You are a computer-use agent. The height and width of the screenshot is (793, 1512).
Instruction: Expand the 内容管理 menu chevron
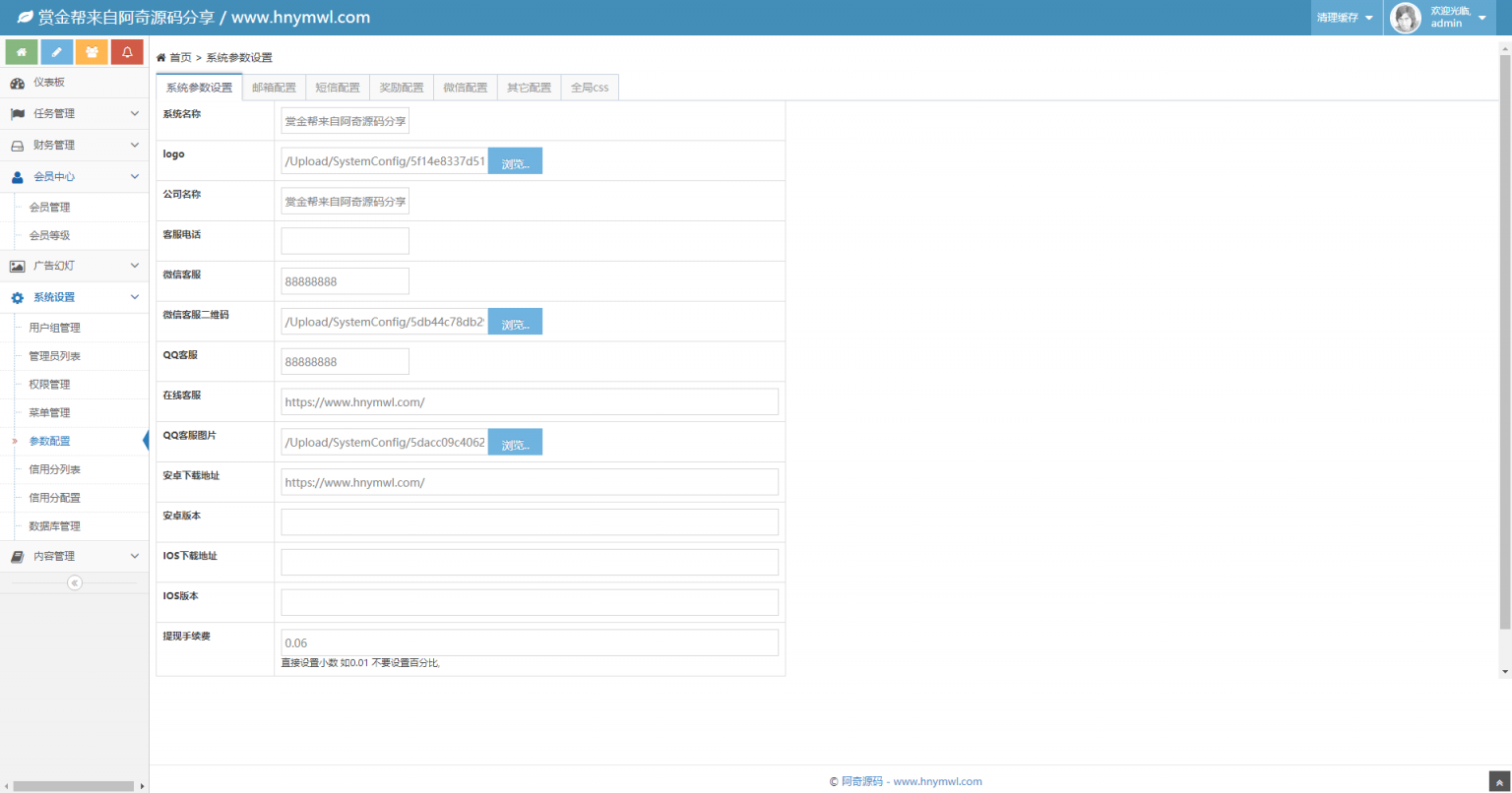coord(135,557)
